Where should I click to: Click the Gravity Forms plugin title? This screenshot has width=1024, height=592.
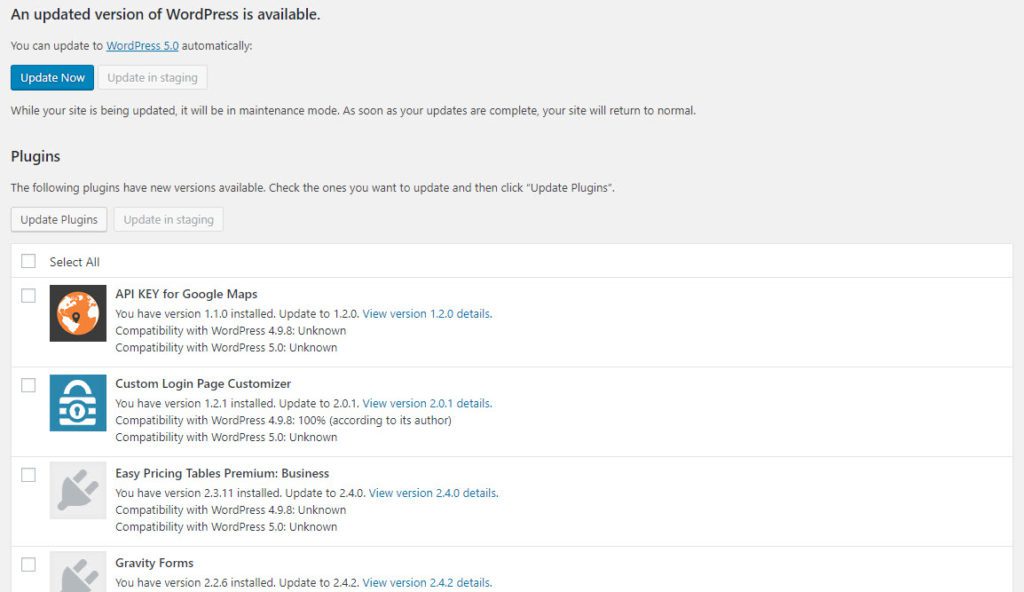[x=154, y=563]
